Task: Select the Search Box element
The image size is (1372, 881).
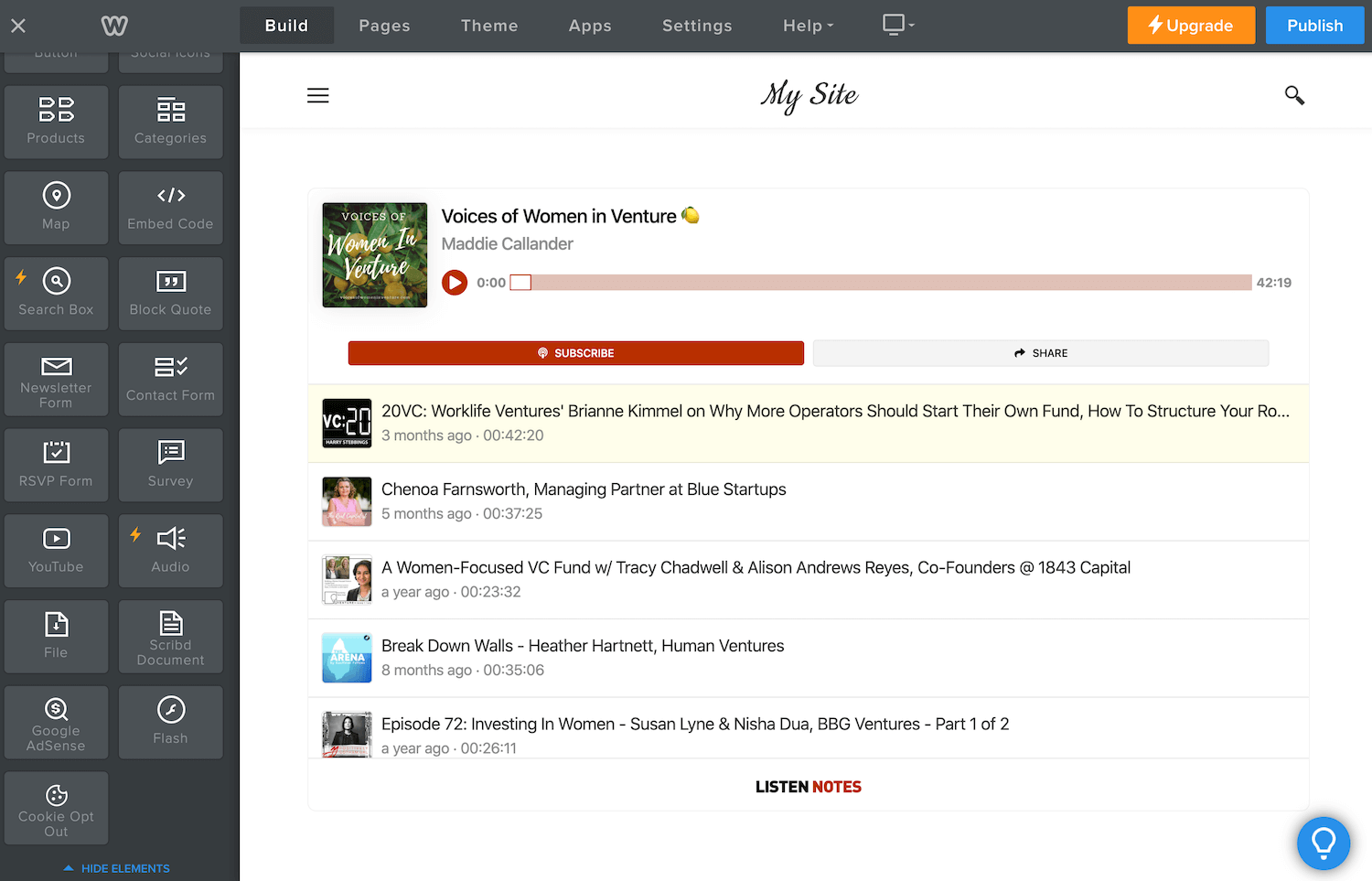Action: (x=56, y=294)
